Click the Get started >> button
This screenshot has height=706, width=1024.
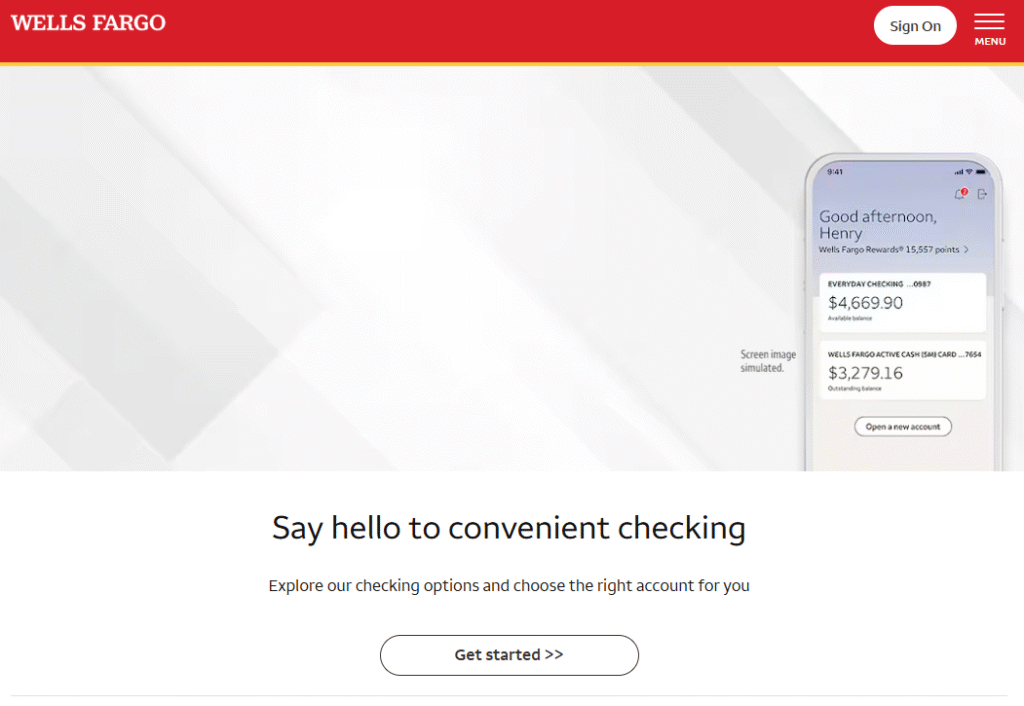tap(509, 655)
